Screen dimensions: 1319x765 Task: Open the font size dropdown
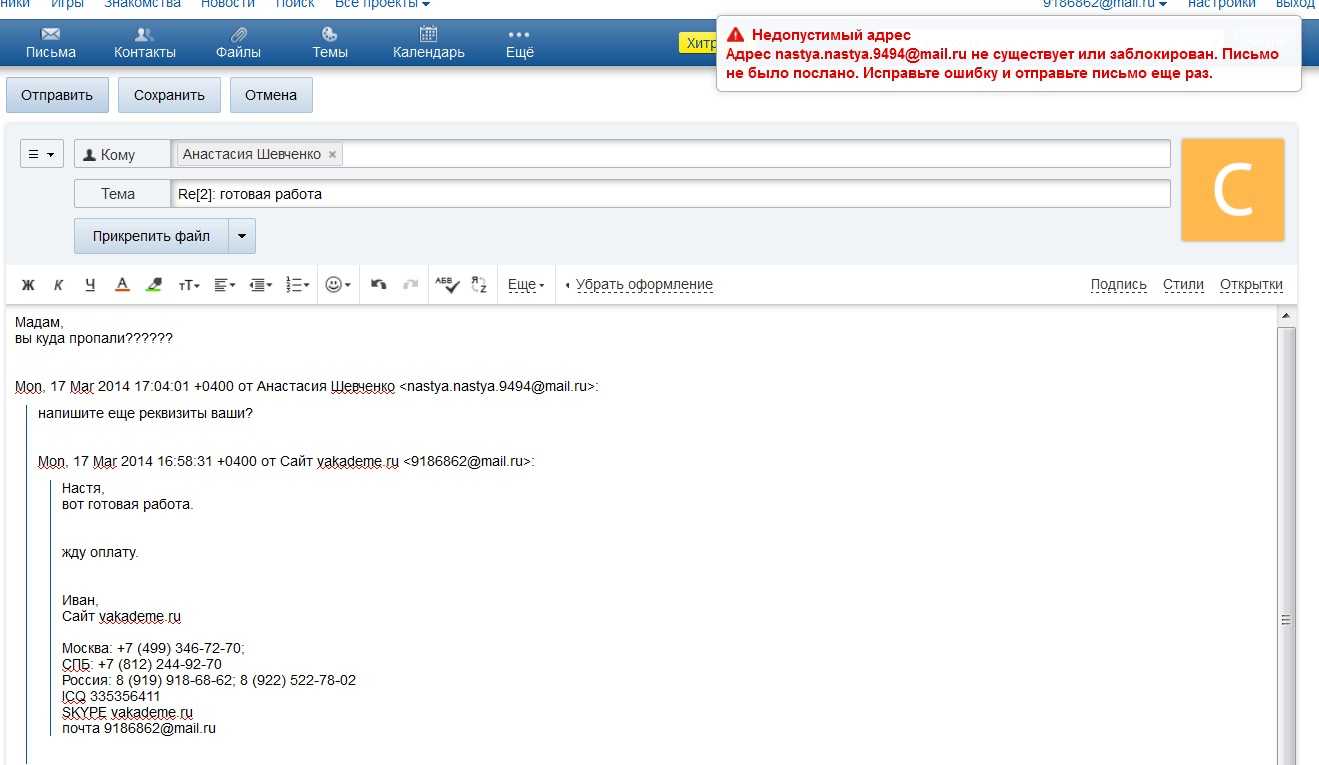(189, 285)
